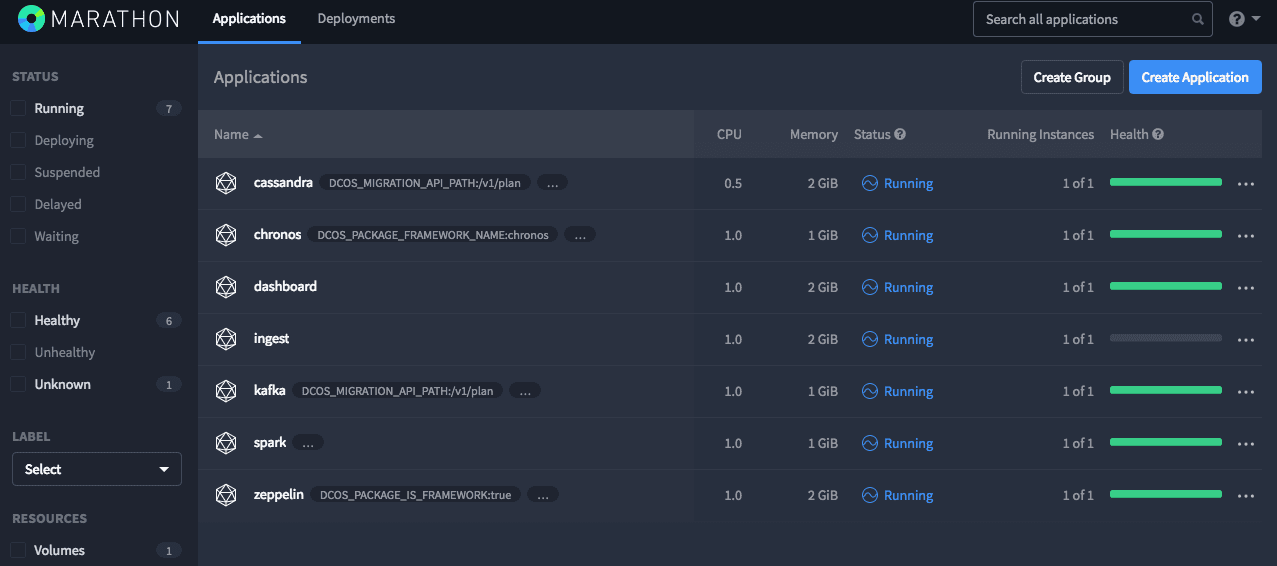Image resolution: width=1277 pixels, height=566 pixels.
Task: Click the Marathon logo icon
Action: click(32, 19)
